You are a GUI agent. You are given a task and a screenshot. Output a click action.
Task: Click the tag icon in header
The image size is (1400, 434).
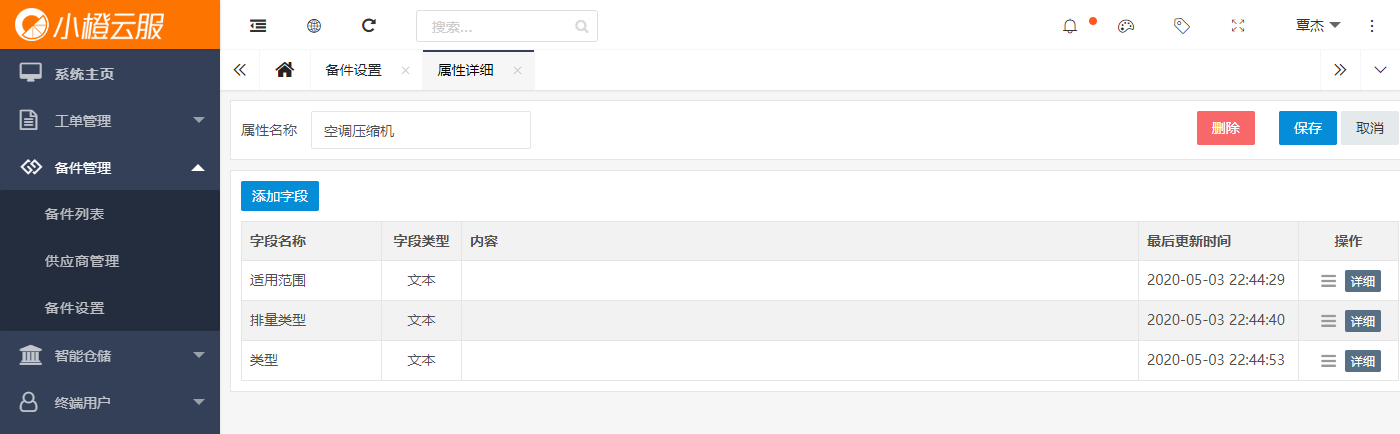1182,26
